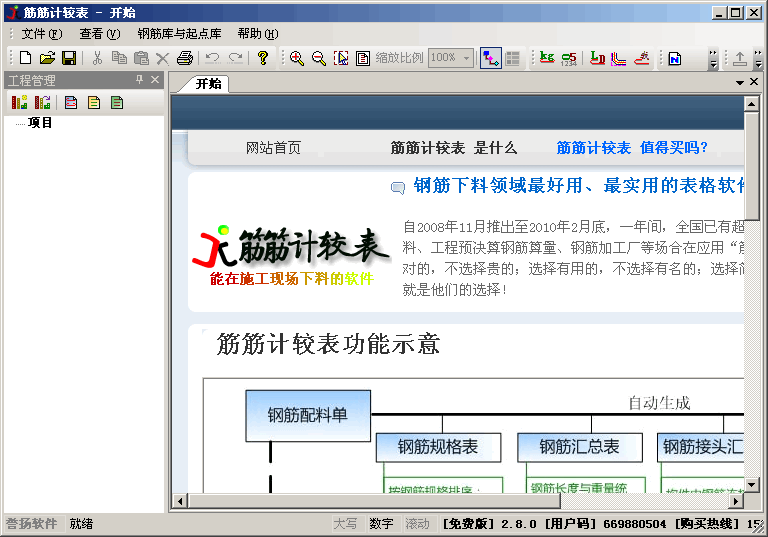Click the multicolor bent rebar icon
Image resolution: width=768 pixels, height=537 pixels.
pos(619,58)
